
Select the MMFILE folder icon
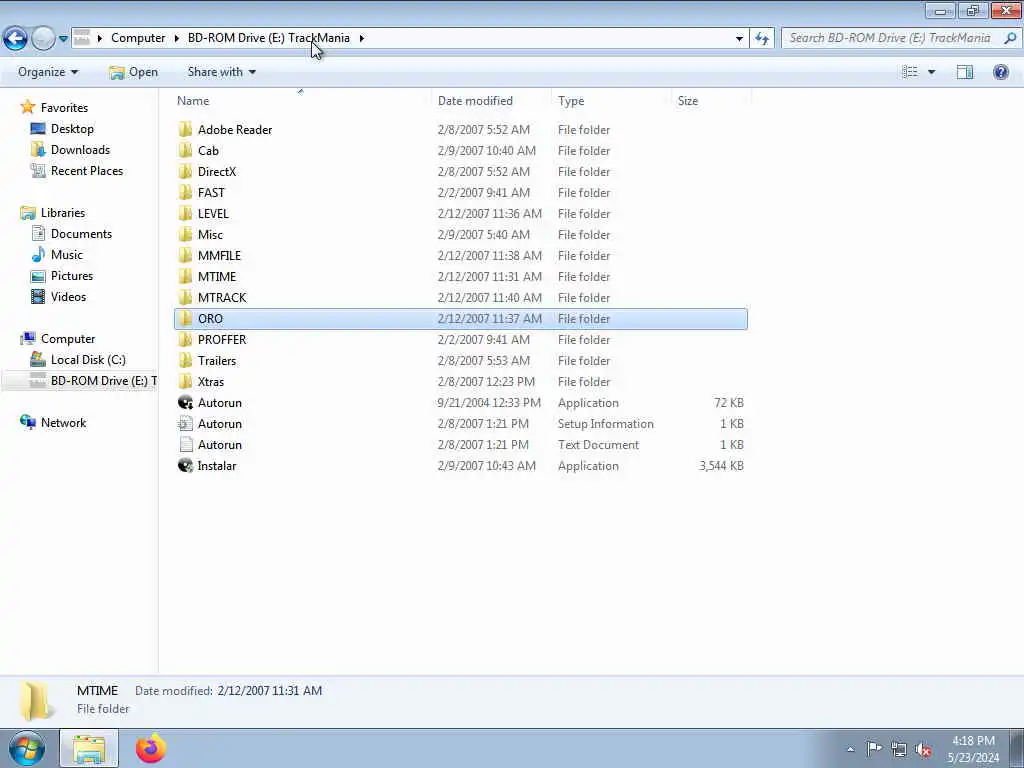185,255
